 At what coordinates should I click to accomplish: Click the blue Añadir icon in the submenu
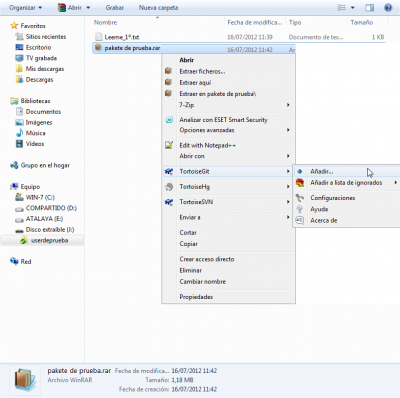(x=300, y=171)
